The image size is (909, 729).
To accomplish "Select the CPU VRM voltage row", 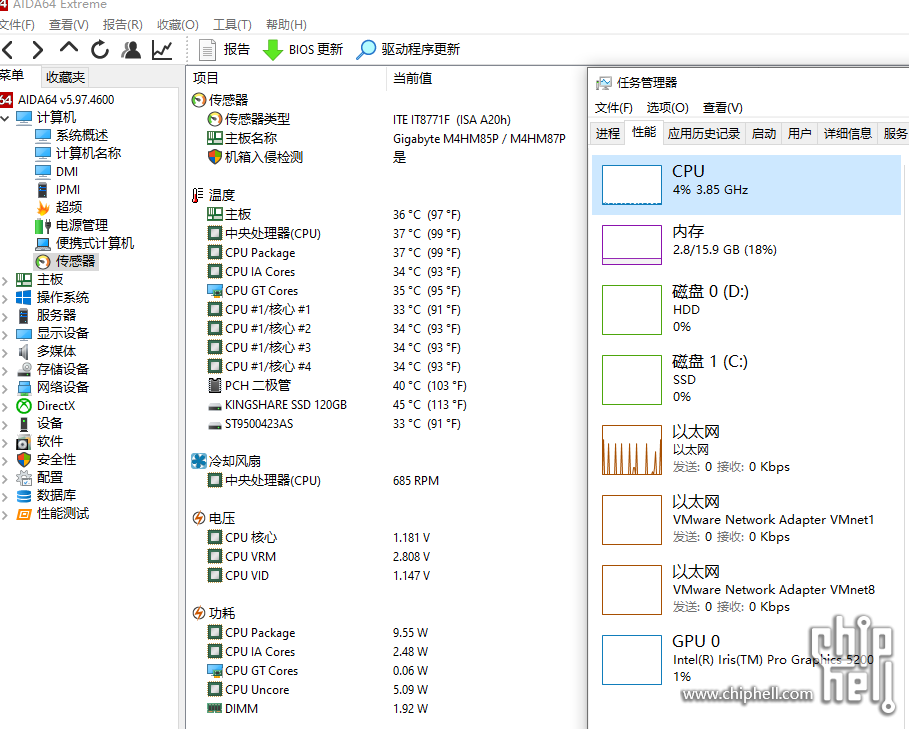I will point(387,556).
